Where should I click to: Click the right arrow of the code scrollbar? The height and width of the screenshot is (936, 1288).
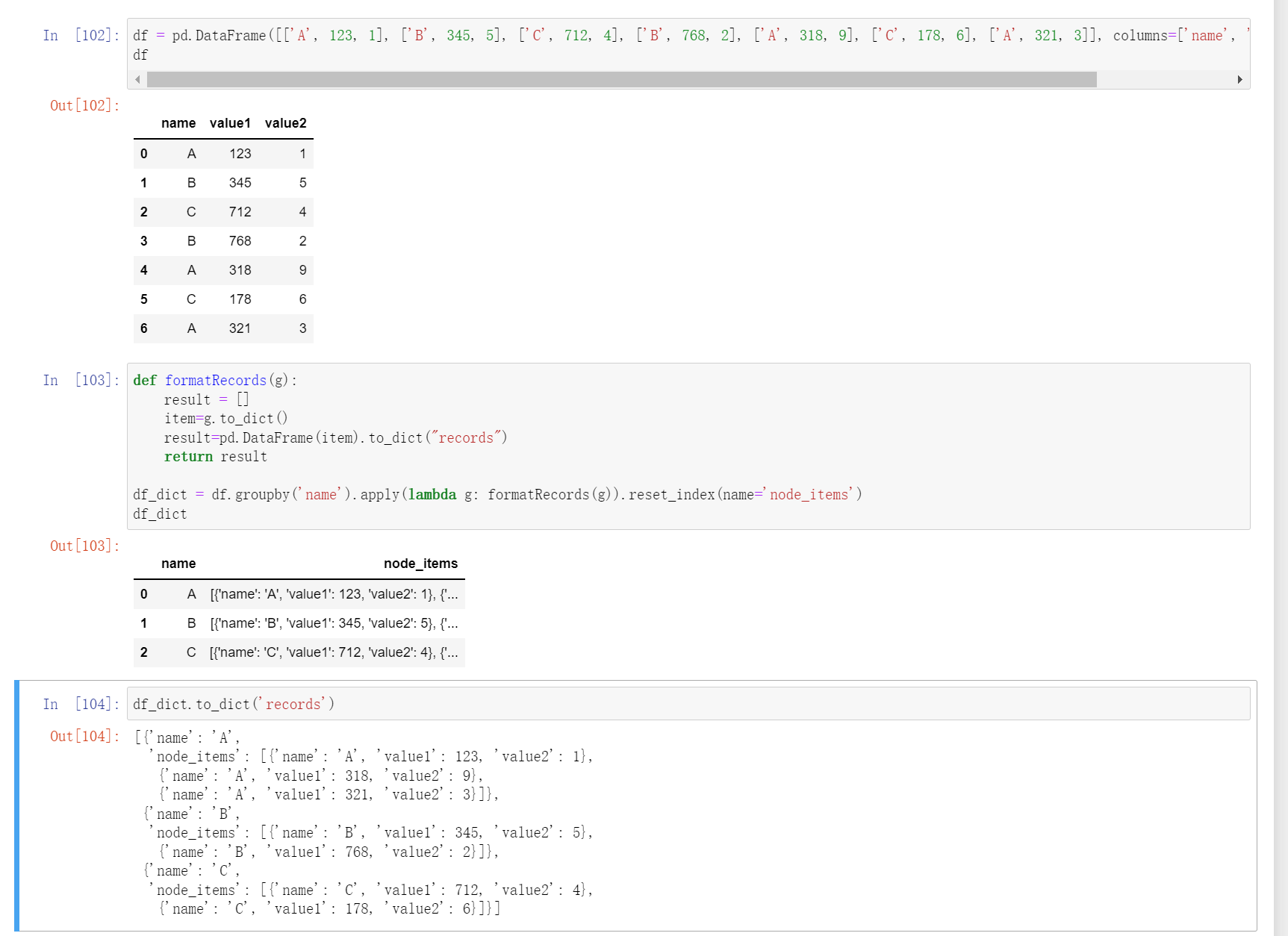coord(1239,80)
